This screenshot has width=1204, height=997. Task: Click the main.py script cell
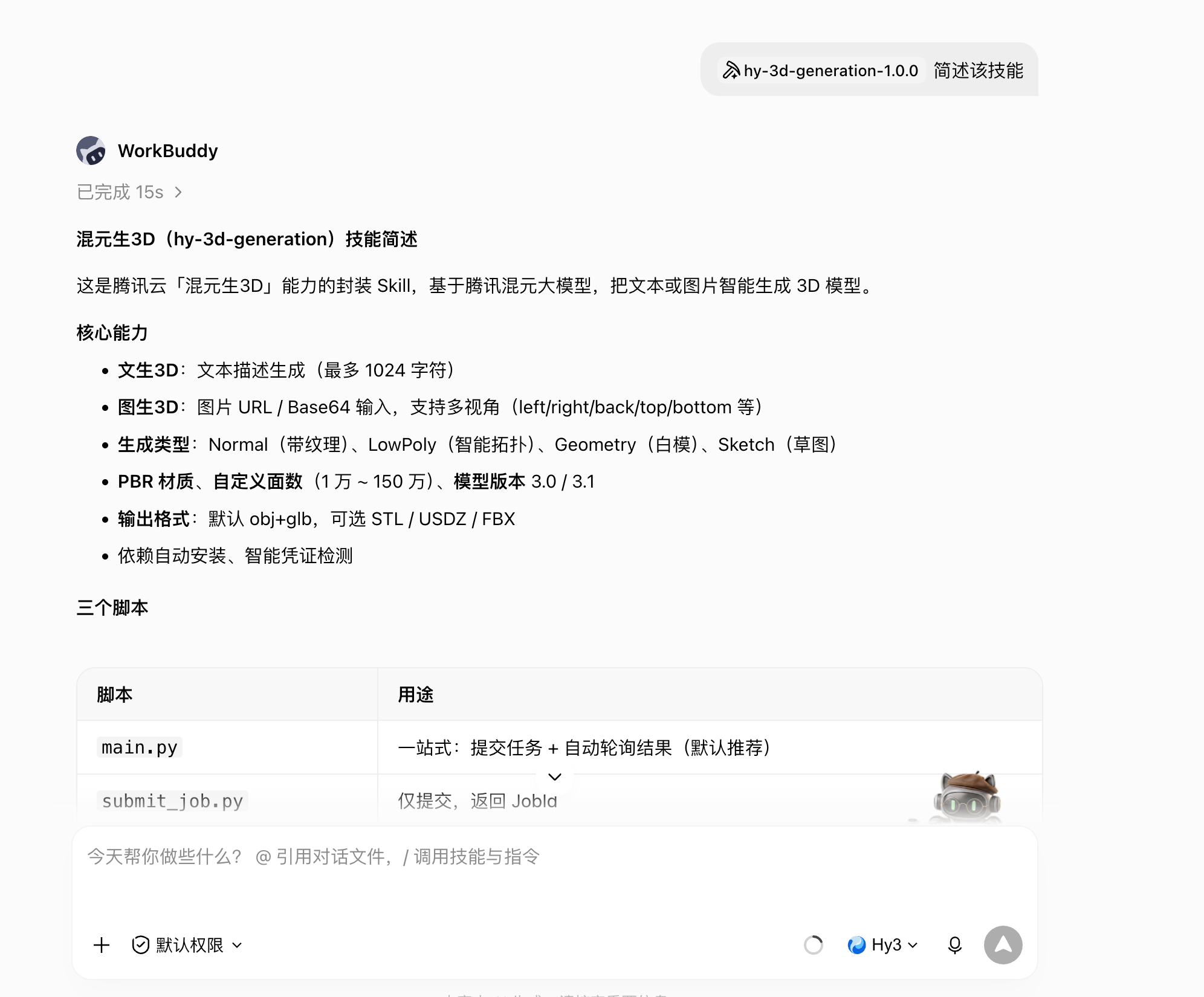coord(227,747)
